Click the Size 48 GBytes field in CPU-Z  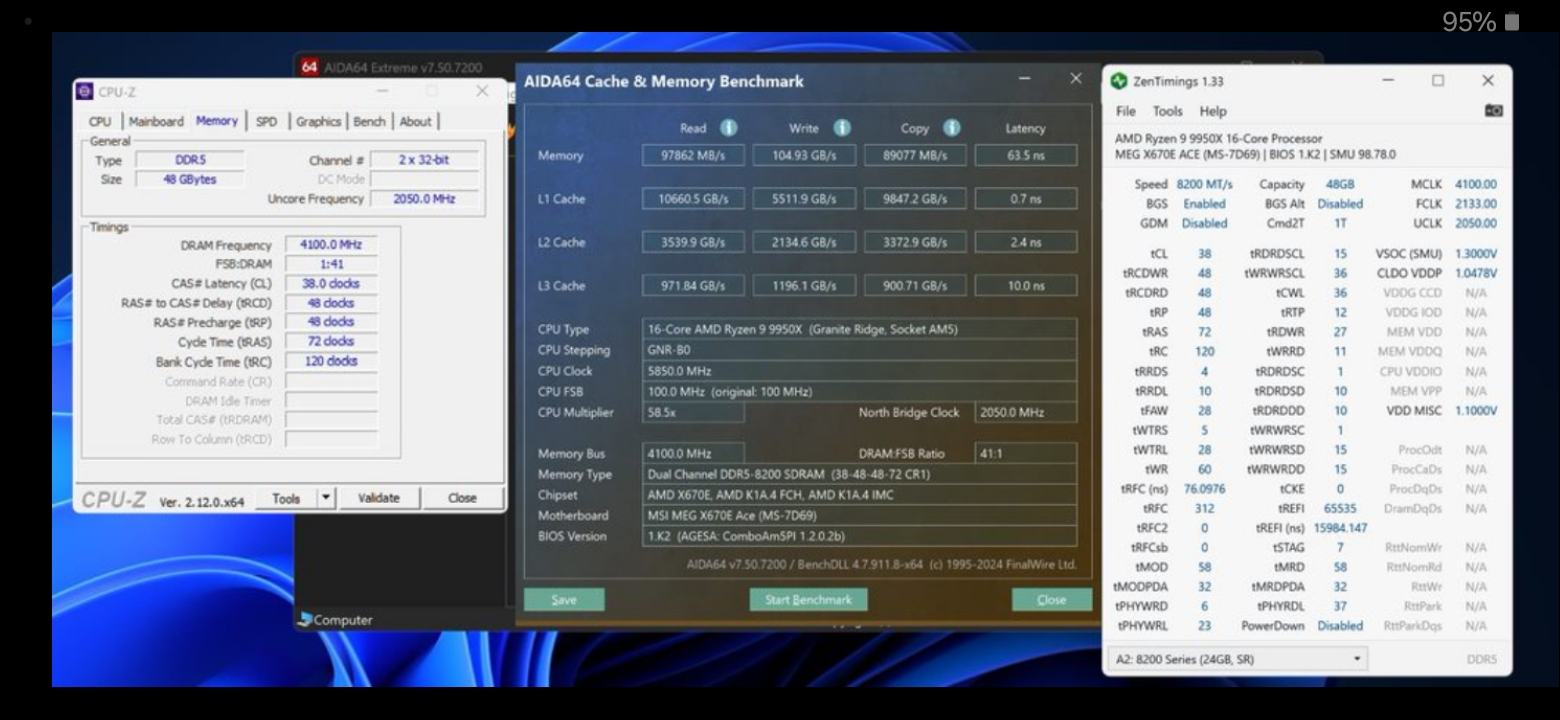[189, 179]
